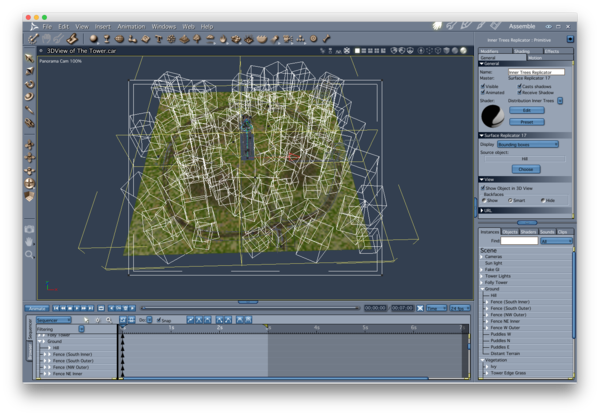This screenshot has width=600, height=416.
Task: Open the Shader Distribution Inner Trees dropdown
Action: coord(560,101)
